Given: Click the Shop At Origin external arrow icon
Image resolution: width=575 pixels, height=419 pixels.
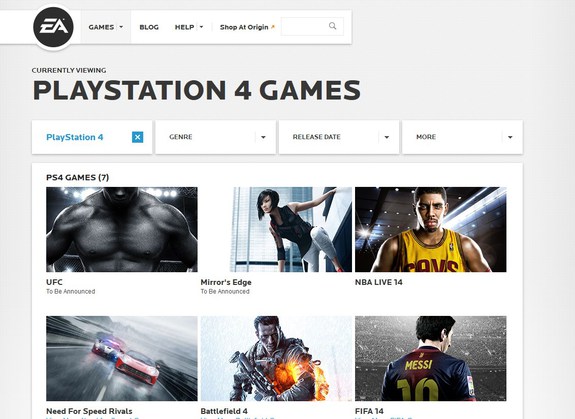Looking at the screenshot, I should pos(272,27).
